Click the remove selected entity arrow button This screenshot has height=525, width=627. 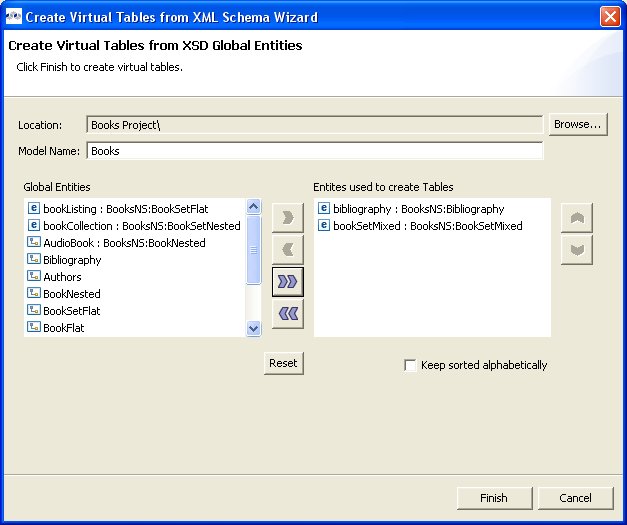287,250
